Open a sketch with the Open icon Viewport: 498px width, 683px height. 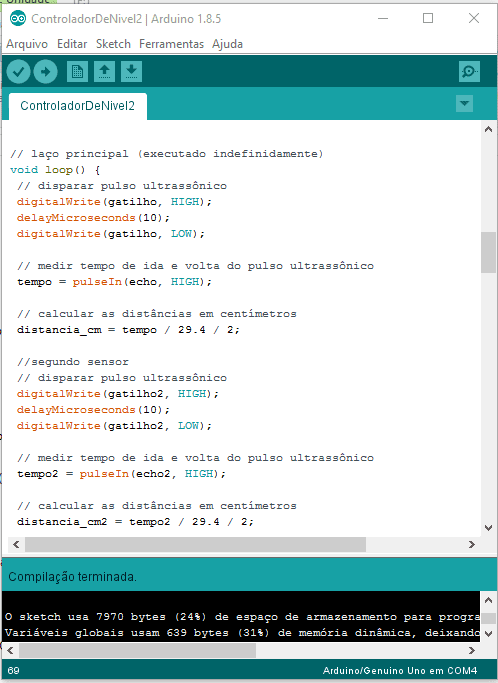point(104,71)
